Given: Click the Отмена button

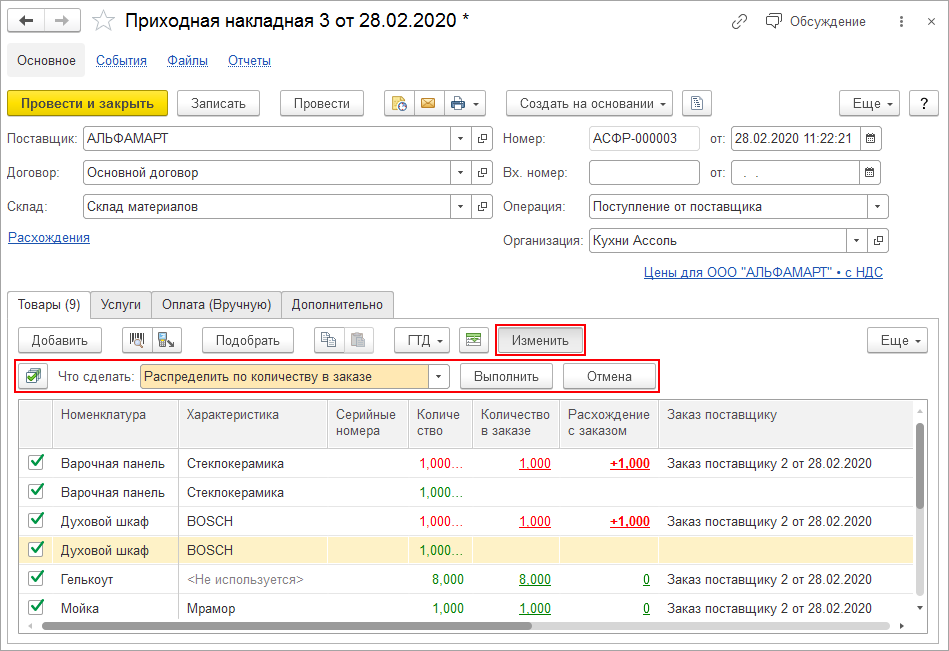Looking at the screenshot, I should (609, 376).
